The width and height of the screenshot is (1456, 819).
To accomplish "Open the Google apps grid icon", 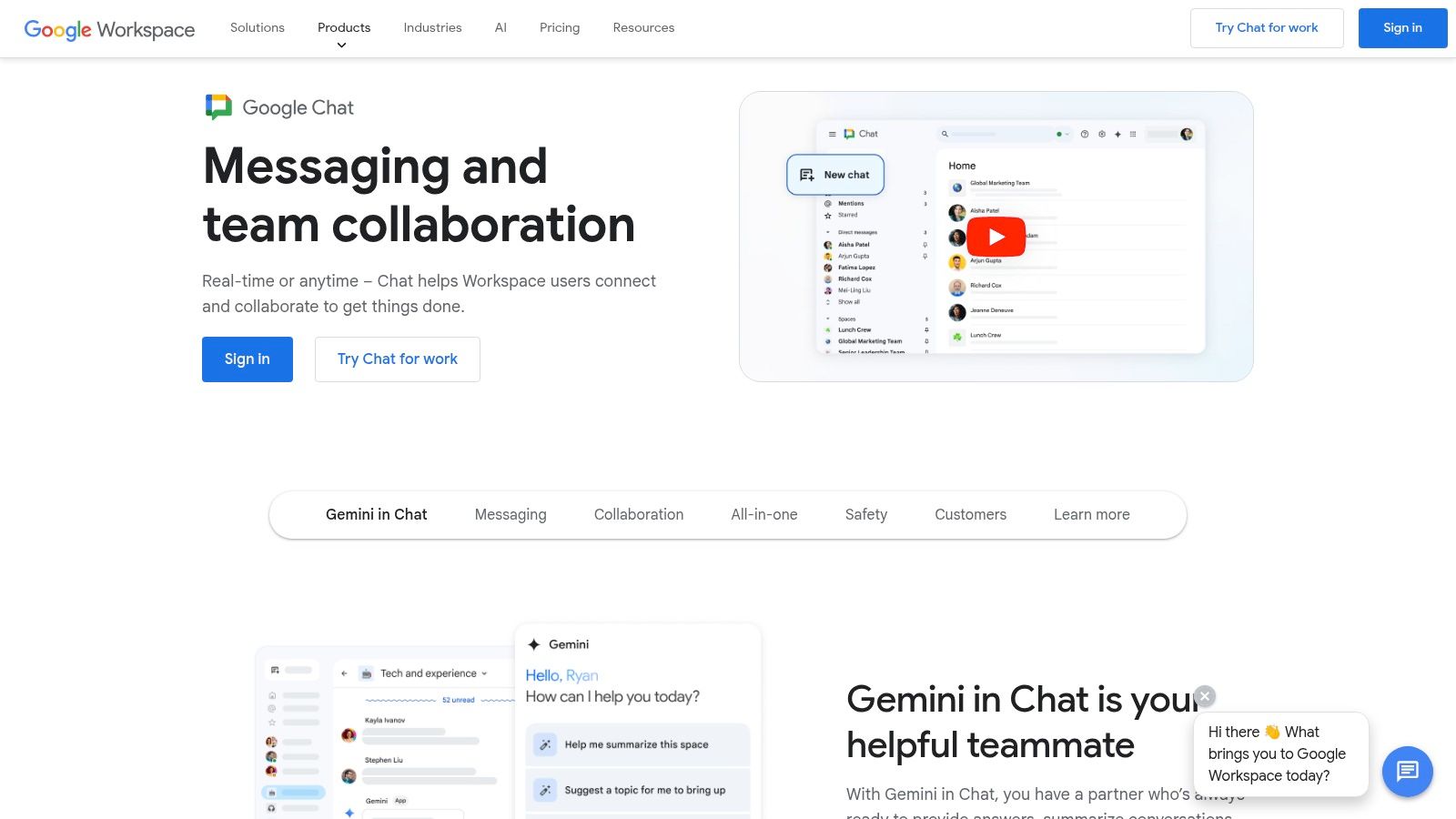I will tap(1133, 134).
